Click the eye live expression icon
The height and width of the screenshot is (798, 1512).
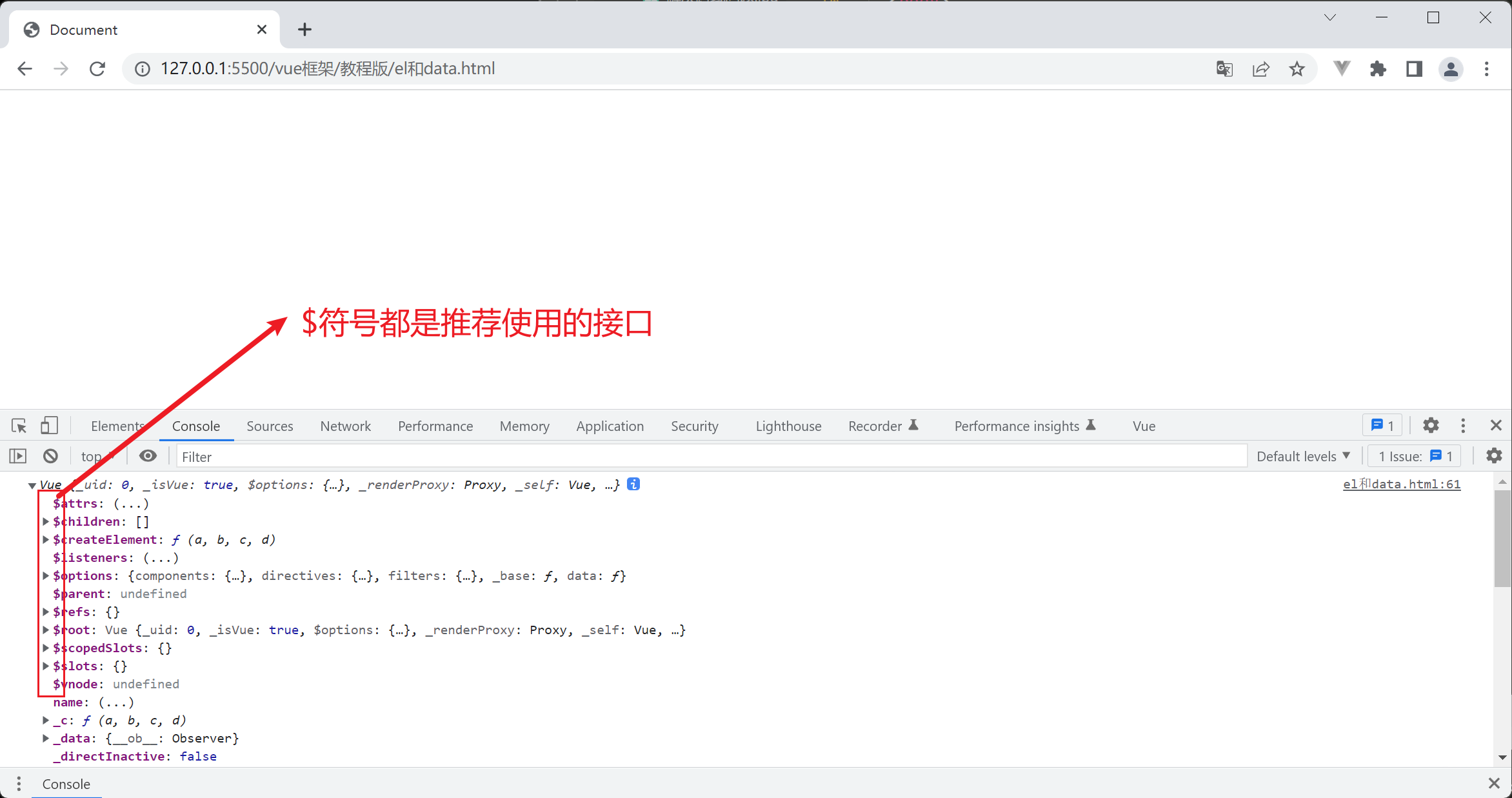pyautogui.click(x=148, y=456)
